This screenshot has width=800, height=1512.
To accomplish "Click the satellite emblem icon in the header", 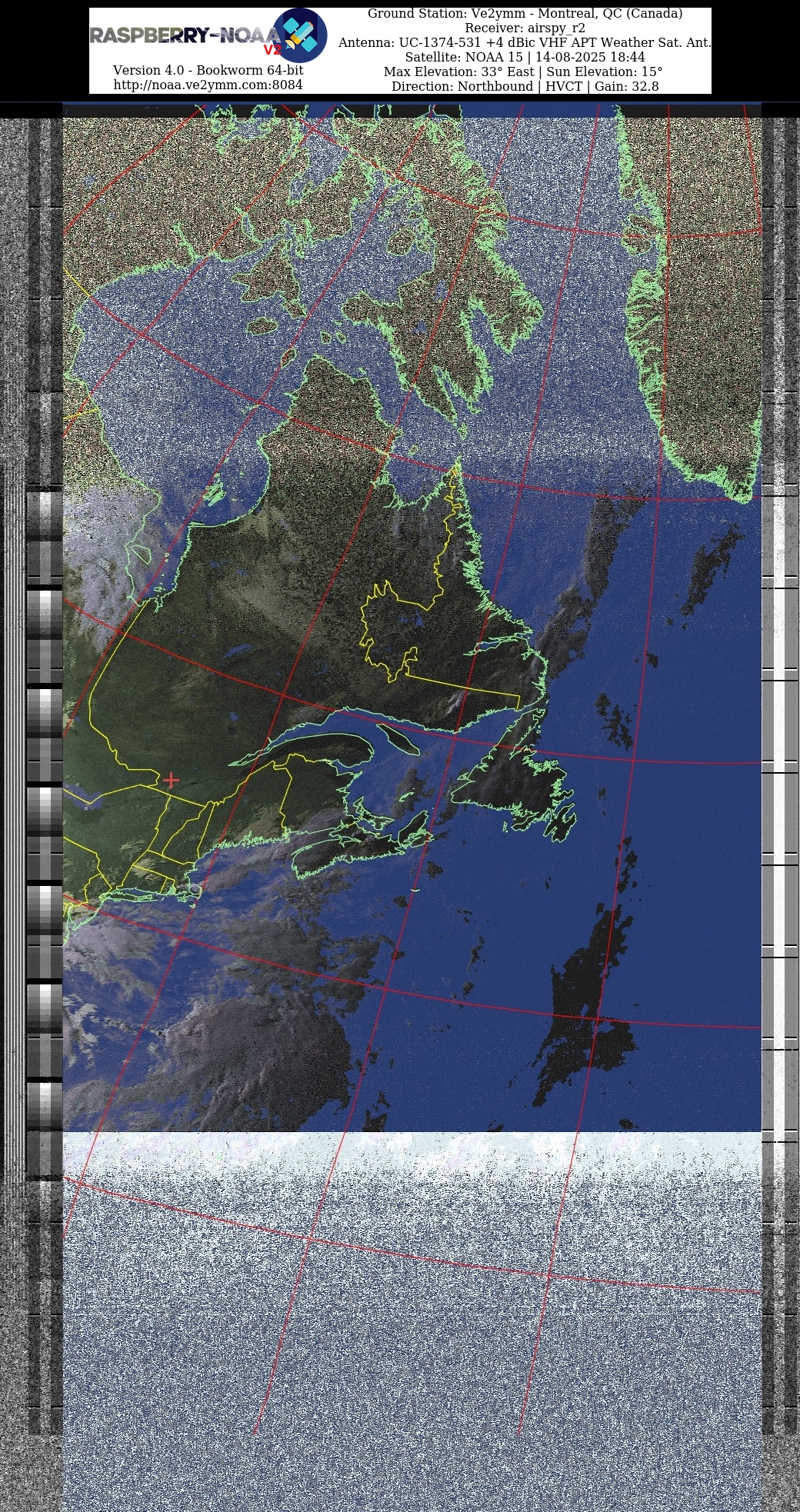I will coord(300,35).
